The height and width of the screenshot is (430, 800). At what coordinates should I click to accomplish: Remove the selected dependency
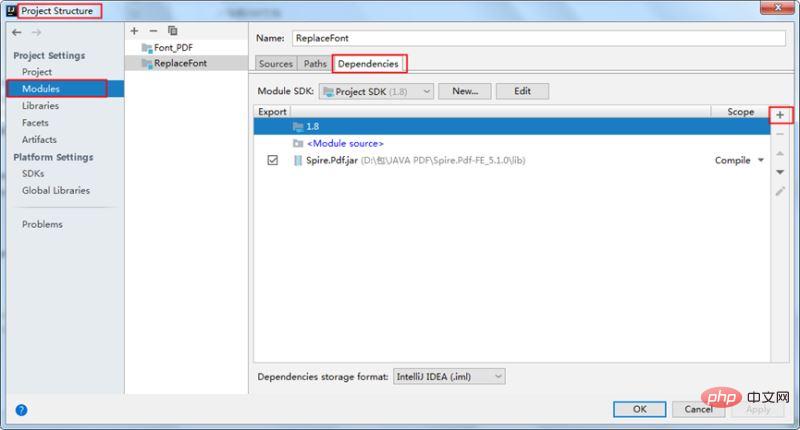click(x=780, y=134)
